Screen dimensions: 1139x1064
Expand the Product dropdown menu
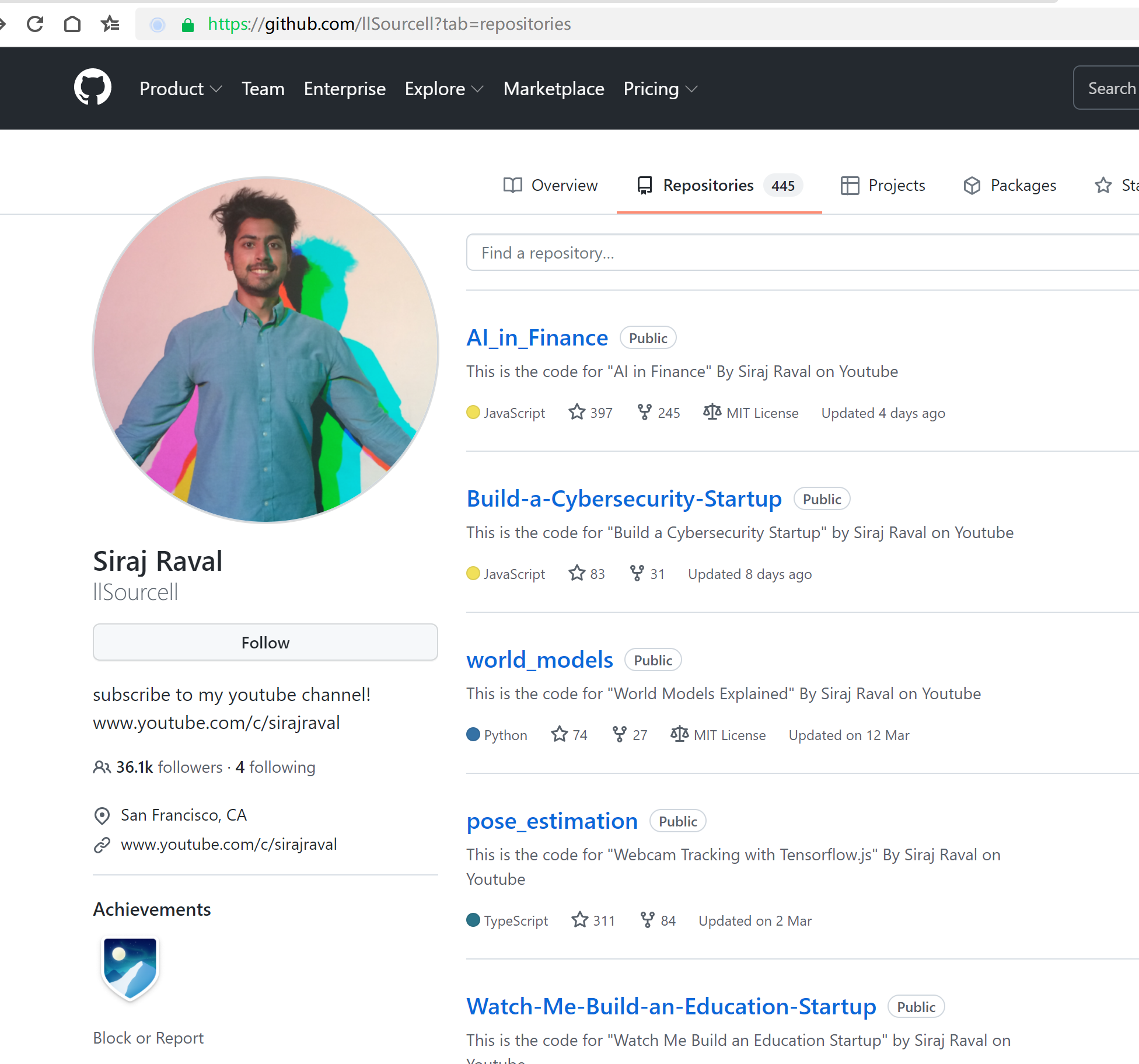click(x=181, y=89)
